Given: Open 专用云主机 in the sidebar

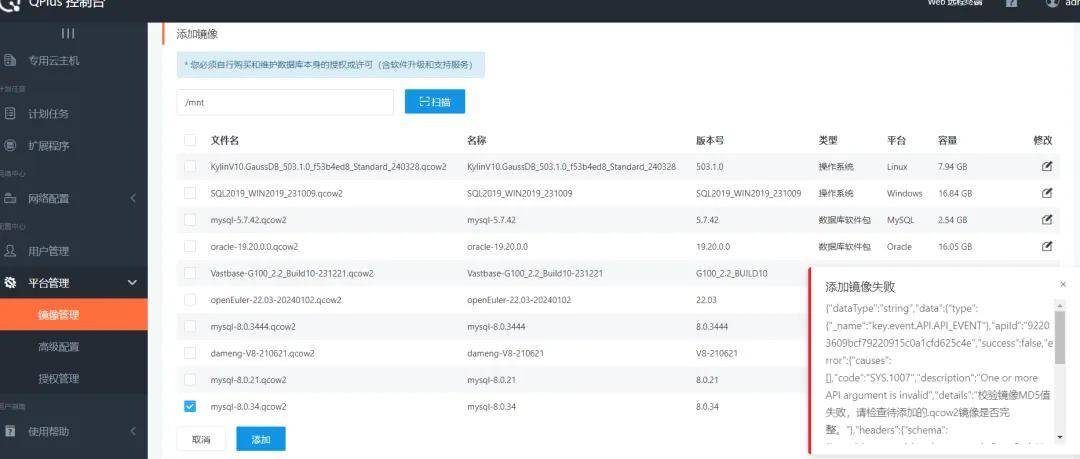Looking at the screenshot, I should click(54, 60).
